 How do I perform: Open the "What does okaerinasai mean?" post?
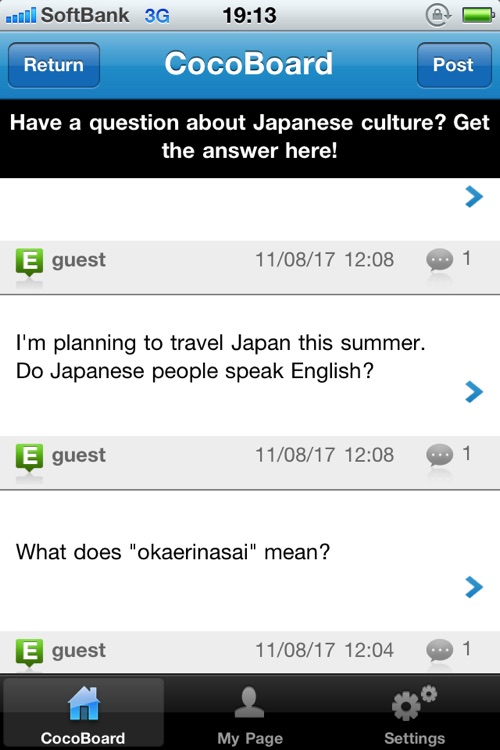(x=250, y=561)
